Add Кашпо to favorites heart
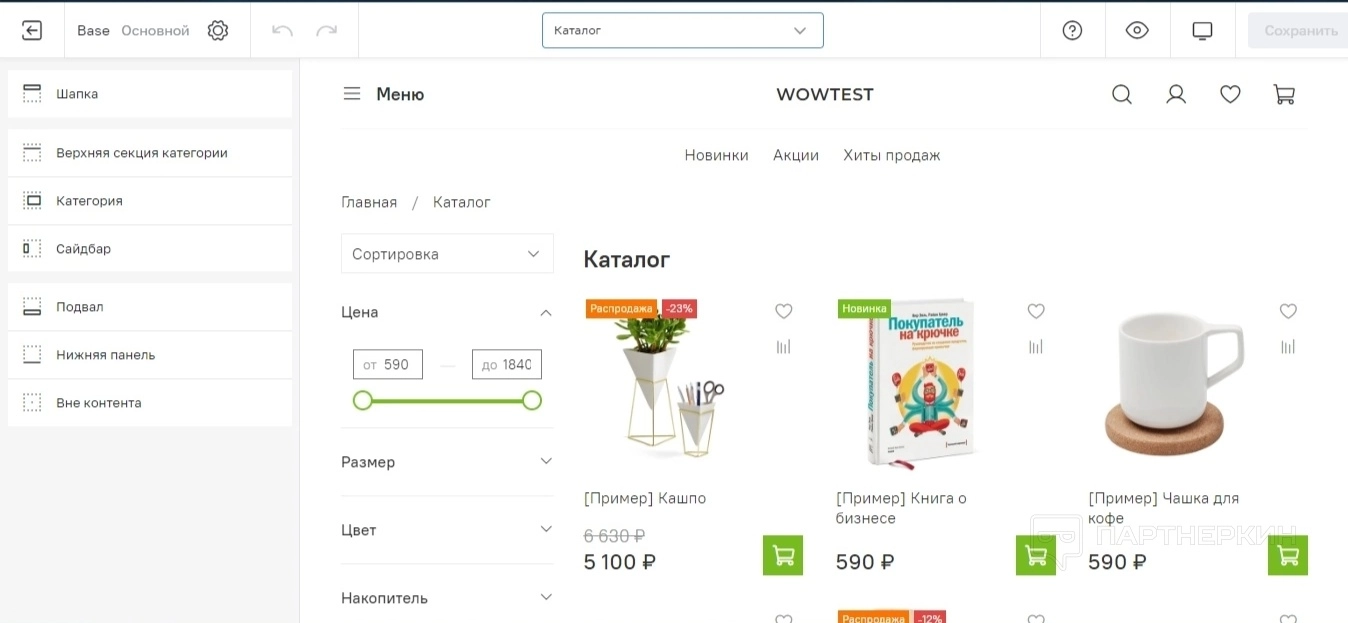This screenshot has height=623, width=1348. (x=783, y=311)
